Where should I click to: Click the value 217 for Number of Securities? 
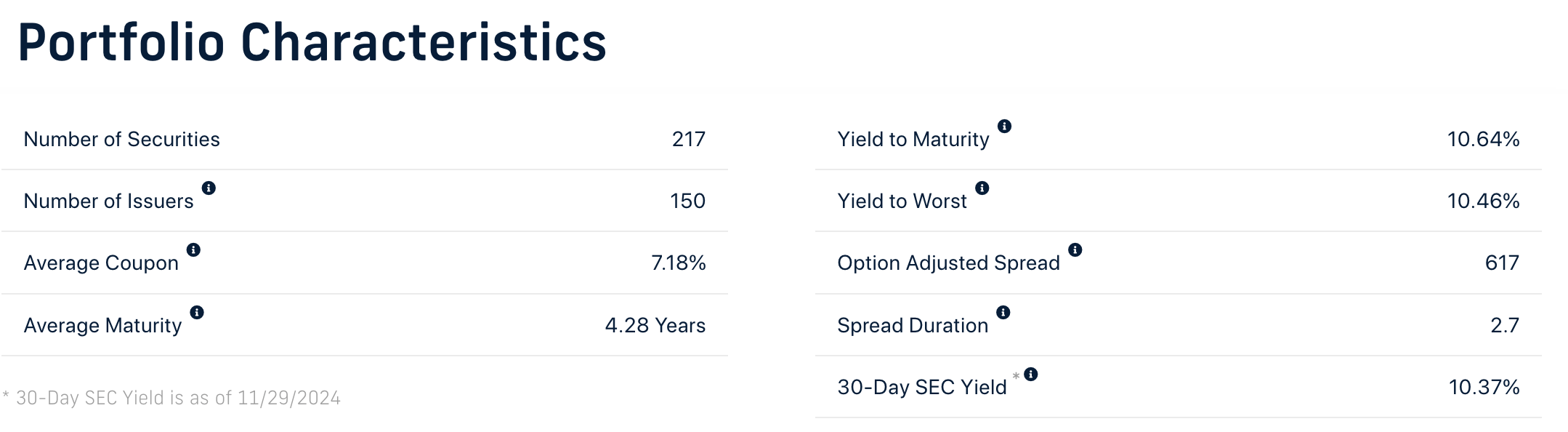(x=687, y=139)
